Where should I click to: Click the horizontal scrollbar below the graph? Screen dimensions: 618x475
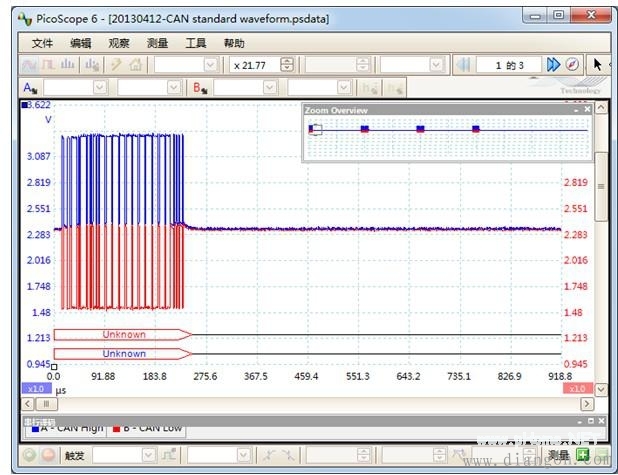[300, 403]
